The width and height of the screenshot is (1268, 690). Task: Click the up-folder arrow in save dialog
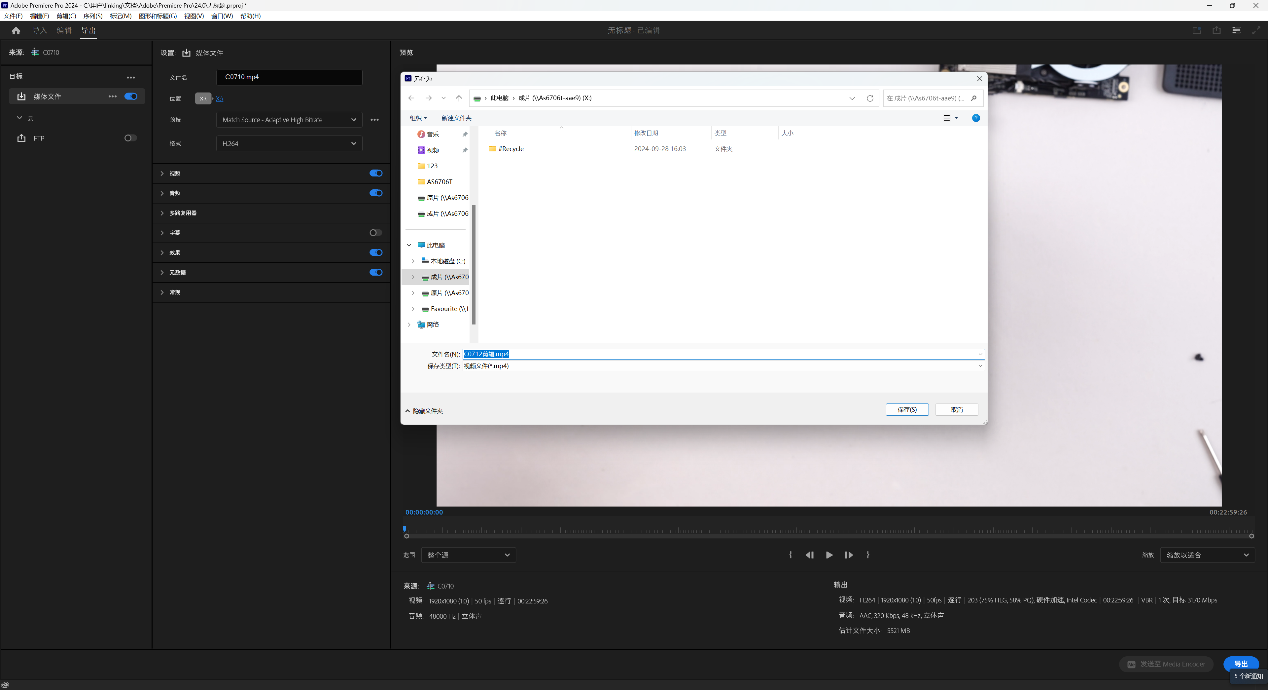pyautogui.click(x=459, y=98)
